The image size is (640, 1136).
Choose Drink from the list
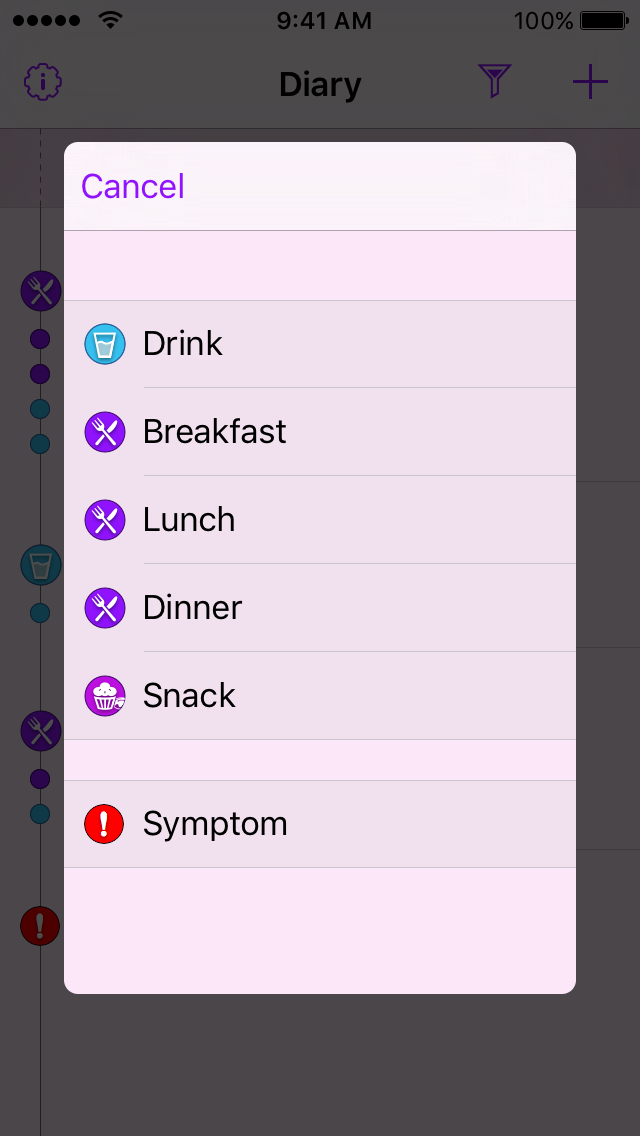click(x=183, y=344)
